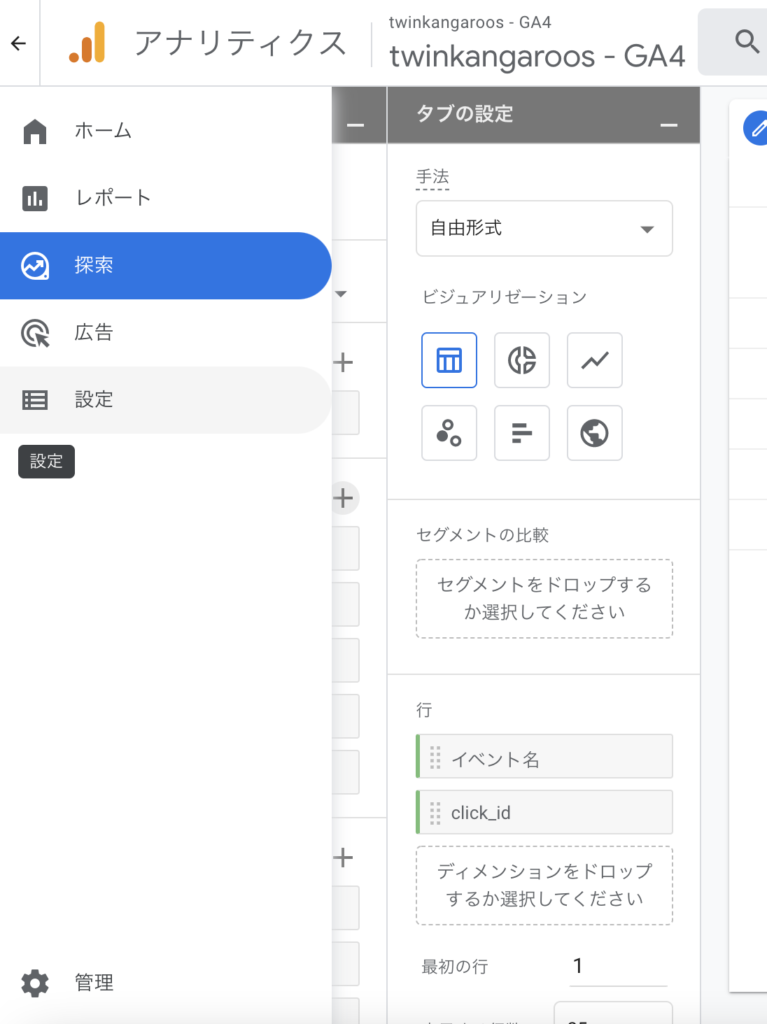Click the plus icon with circular highlight
767x1024 pixels.
[344, 498]
